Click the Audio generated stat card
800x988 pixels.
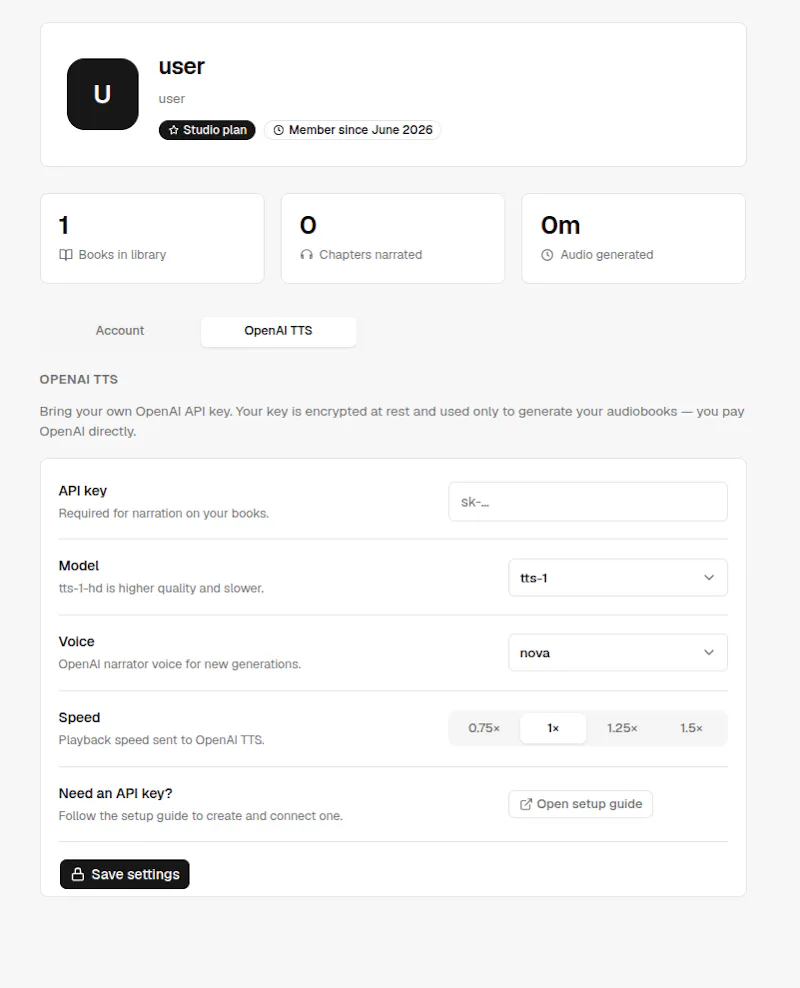634,238
